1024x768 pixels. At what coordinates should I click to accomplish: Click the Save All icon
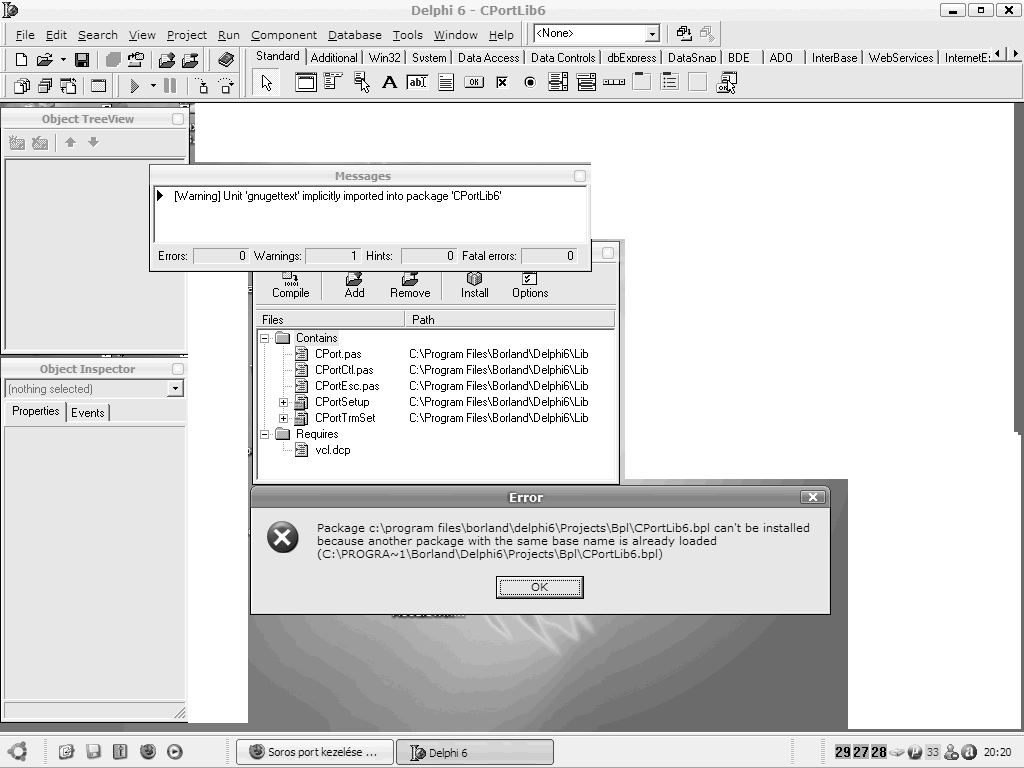pyautogui.click(x=113, y=60)
